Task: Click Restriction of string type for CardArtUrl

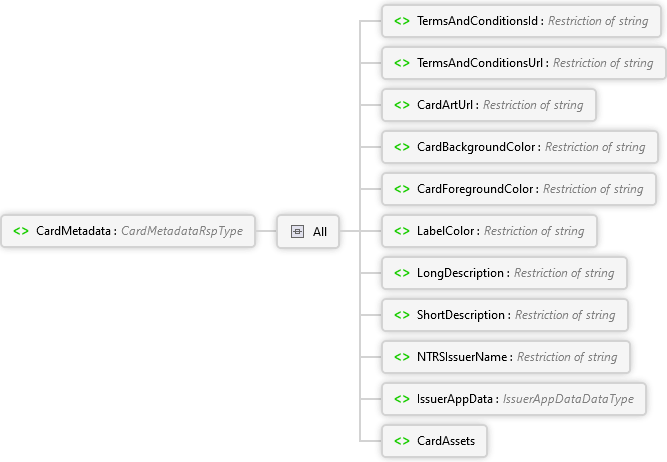Action: [x=533, y=105]
